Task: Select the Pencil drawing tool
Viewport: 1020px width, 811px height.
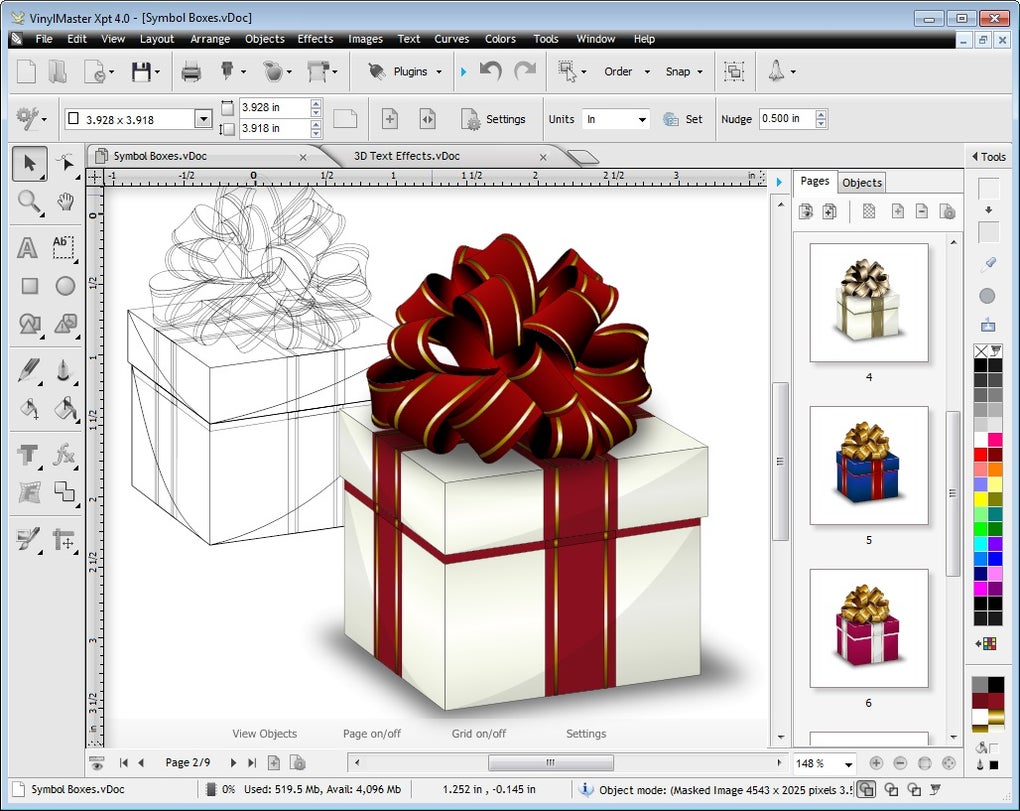Action: point(28,370)
